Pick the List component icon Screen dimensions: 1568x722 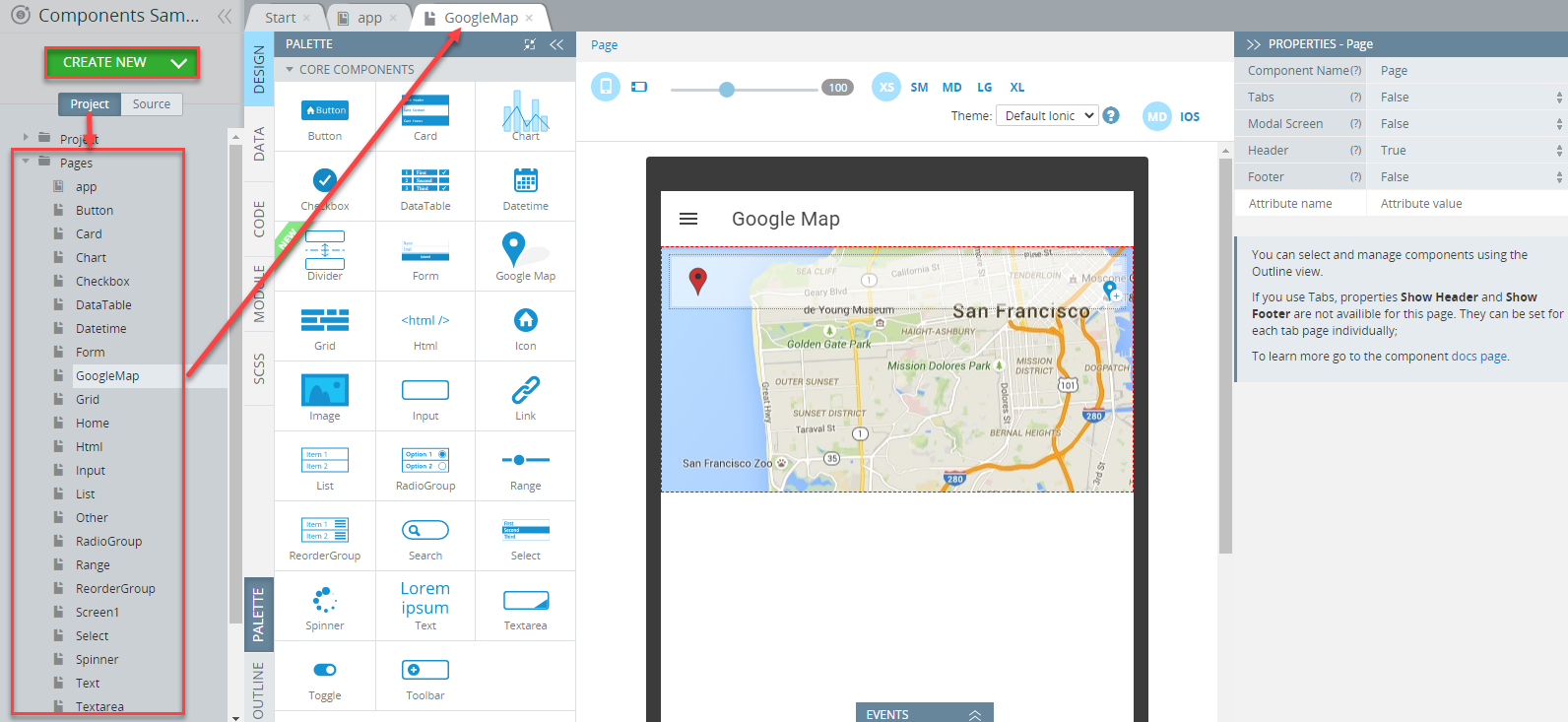[x=325, y=460]
